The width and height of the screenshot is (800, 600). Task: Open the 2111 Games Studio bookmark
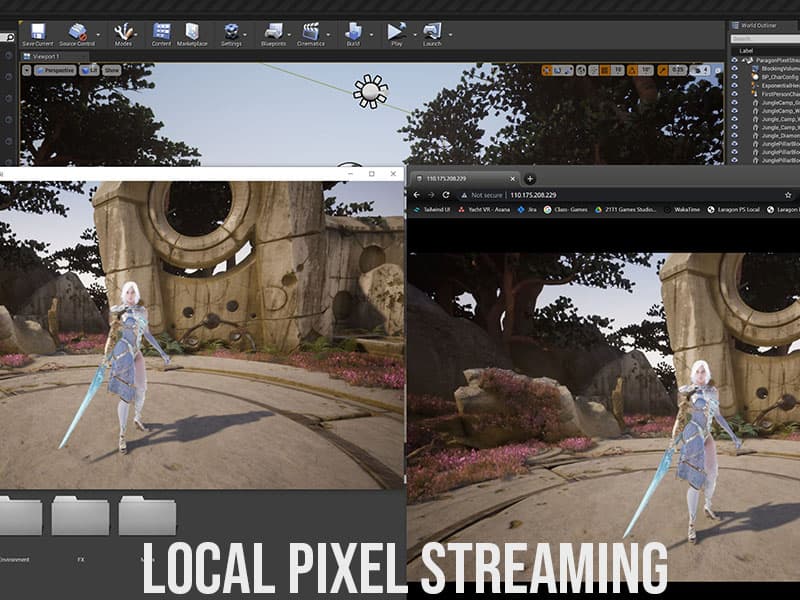point(626,210)
